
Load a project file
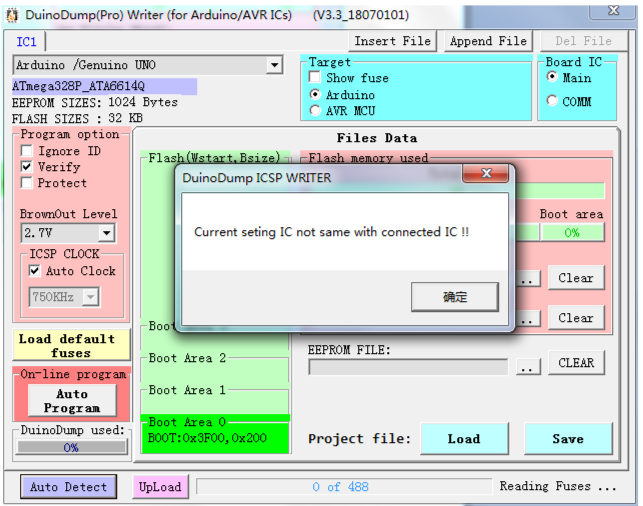(x=464, y=439)
